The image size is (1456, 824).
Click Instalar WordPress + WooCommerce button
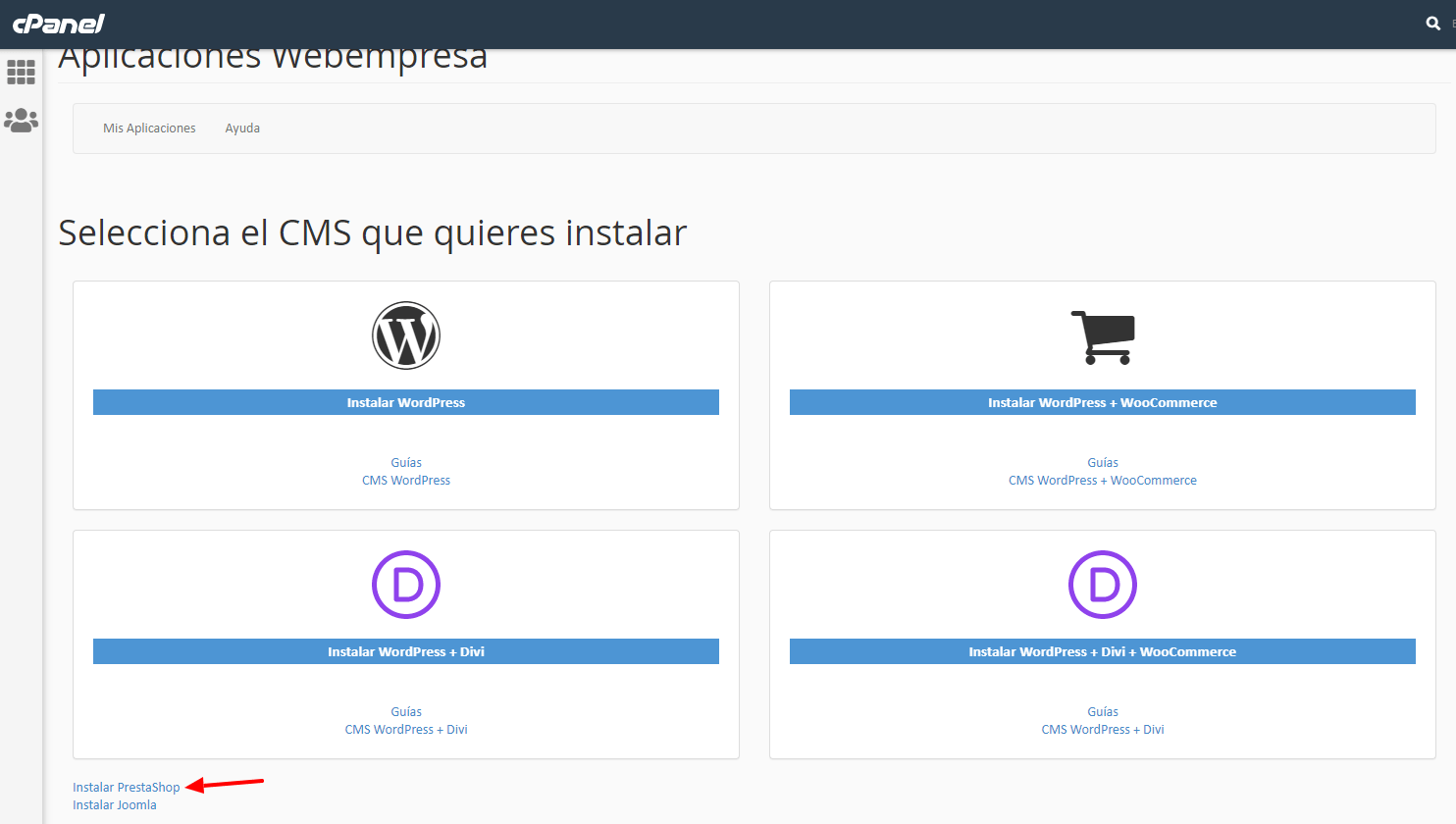1103,402
